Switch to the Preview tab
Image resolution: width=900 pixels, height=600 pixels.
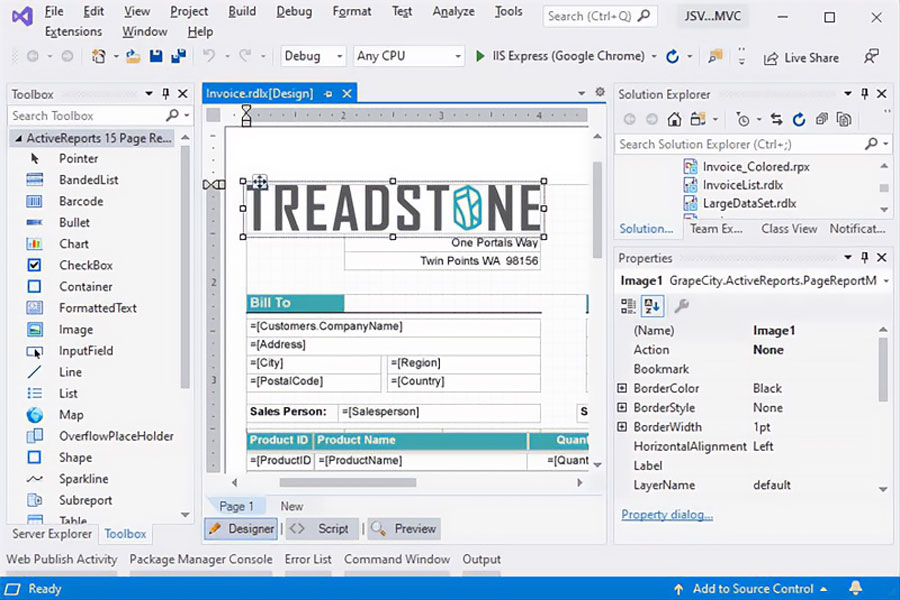[x=405, y=528]
